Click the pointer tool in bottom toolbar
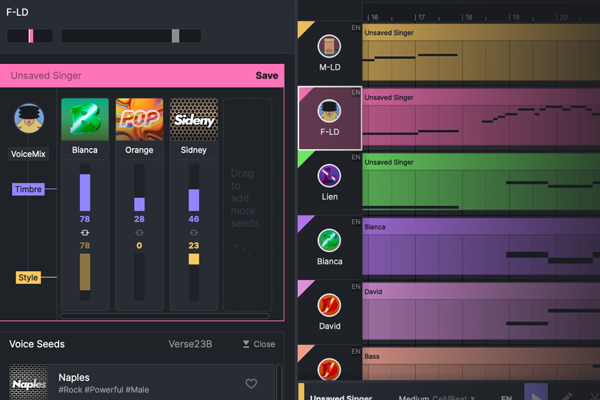This screenshot has height=400, width=600. point(536,396)
